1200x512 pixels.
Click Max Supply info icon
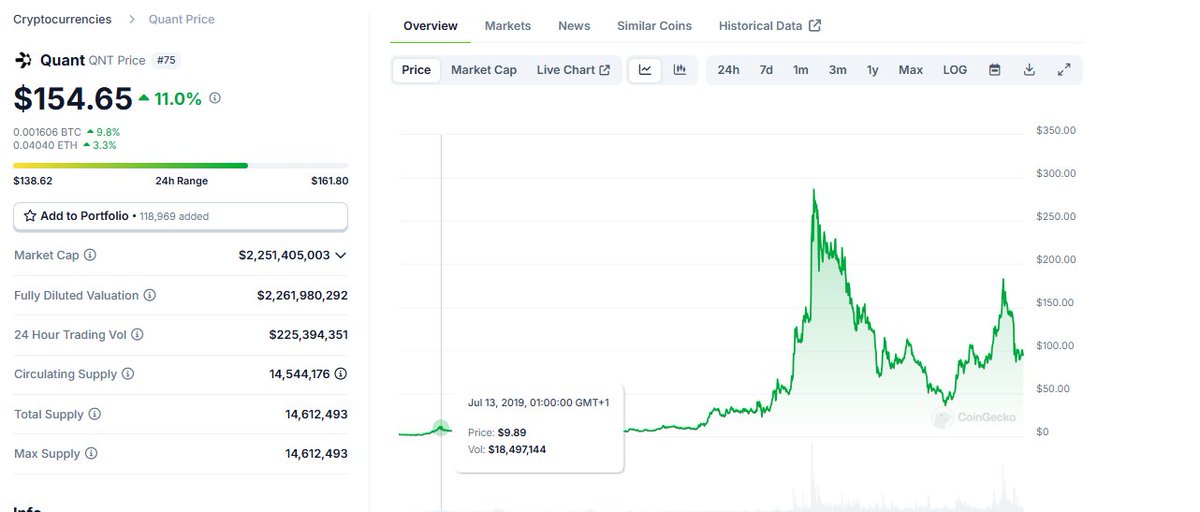tap(91, 454)
